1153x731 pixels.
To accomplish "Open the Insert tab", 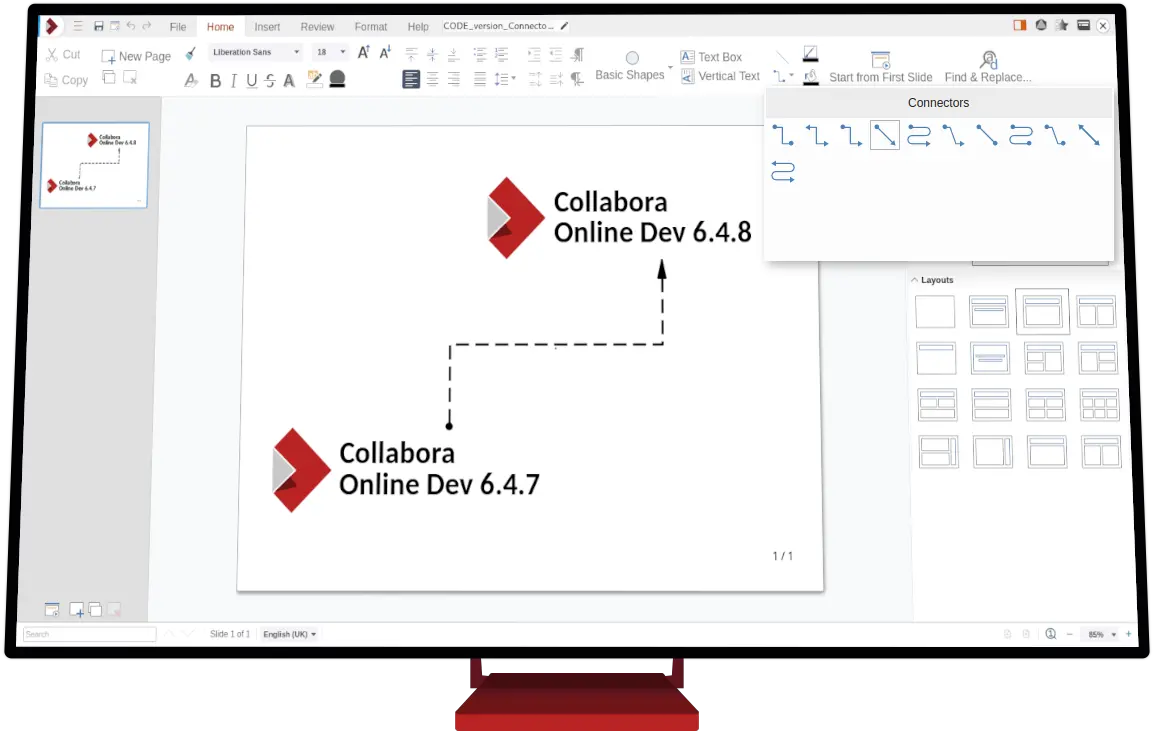I will tap(267, 27).
